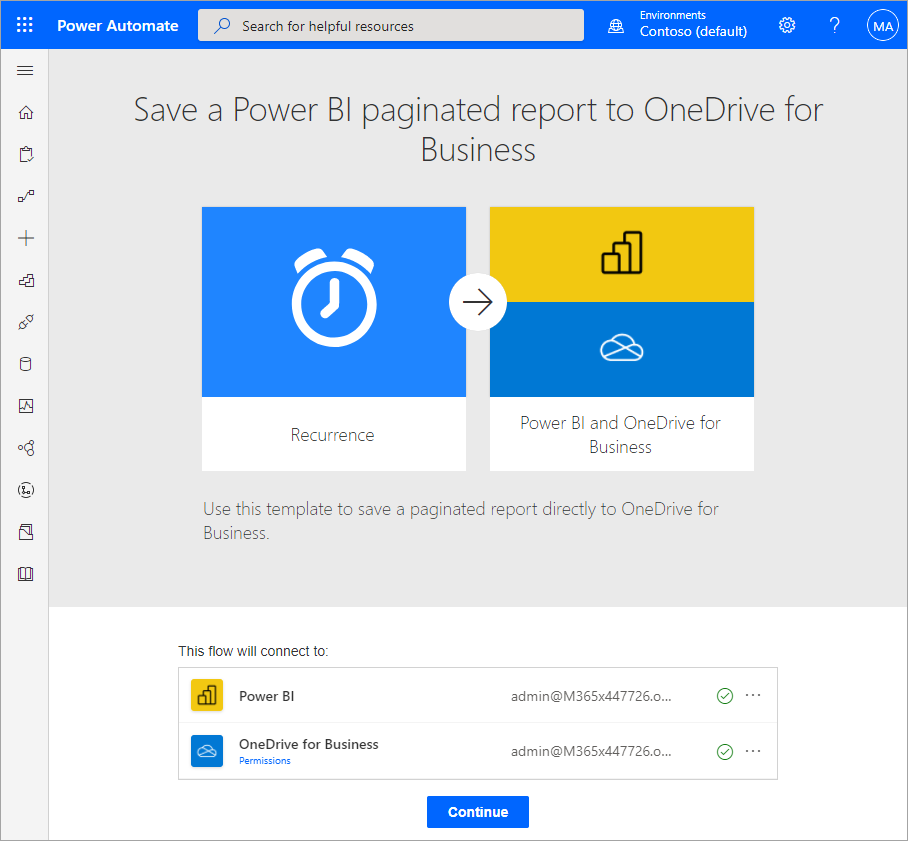Click the Recurrence label text
The height and width of the screenshot is (841, 908).
(332, 435)
